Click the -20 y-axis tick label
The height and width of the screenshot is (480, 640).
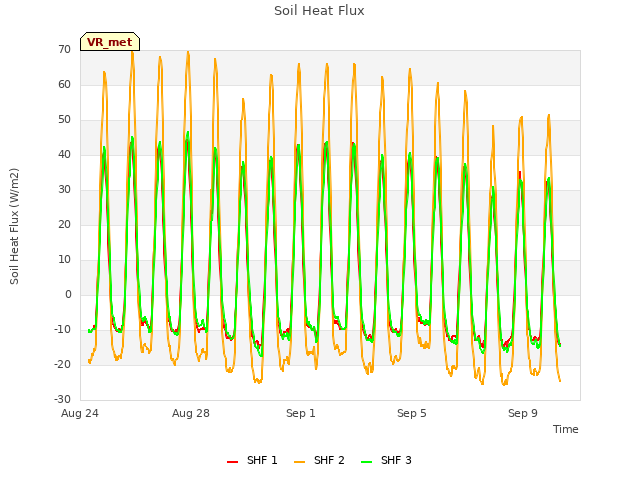[x=62, y=364]
